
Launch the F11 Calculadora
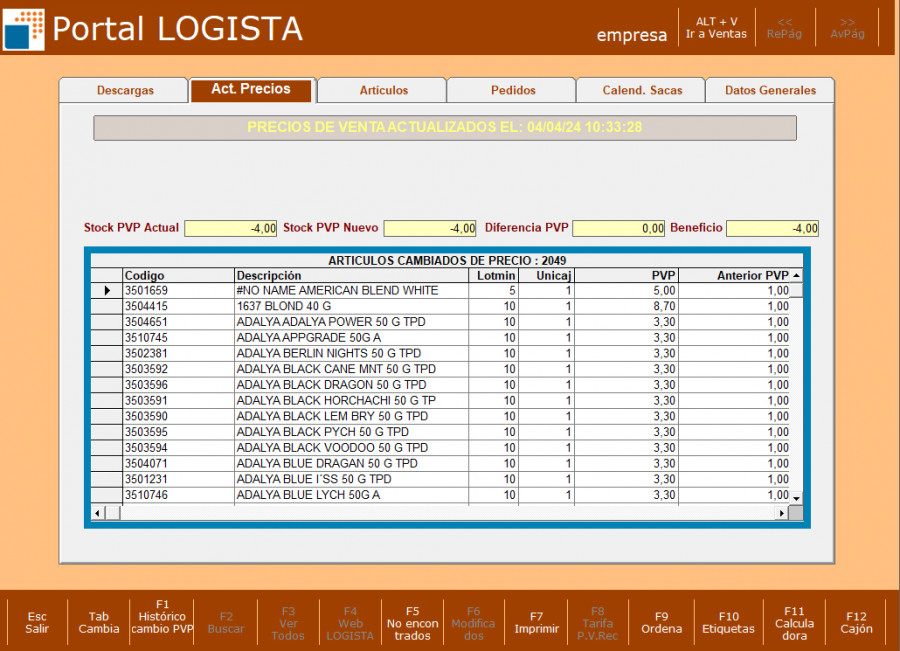(x=794, y=623)
